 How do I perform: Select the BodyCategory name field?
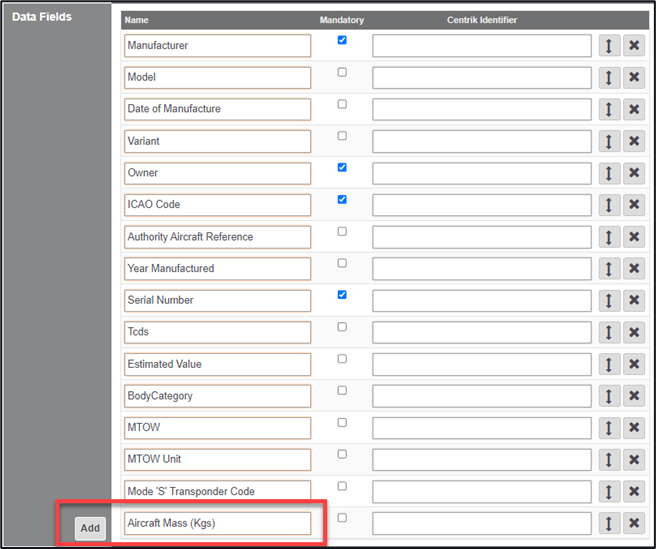click(x=217, y=396)
